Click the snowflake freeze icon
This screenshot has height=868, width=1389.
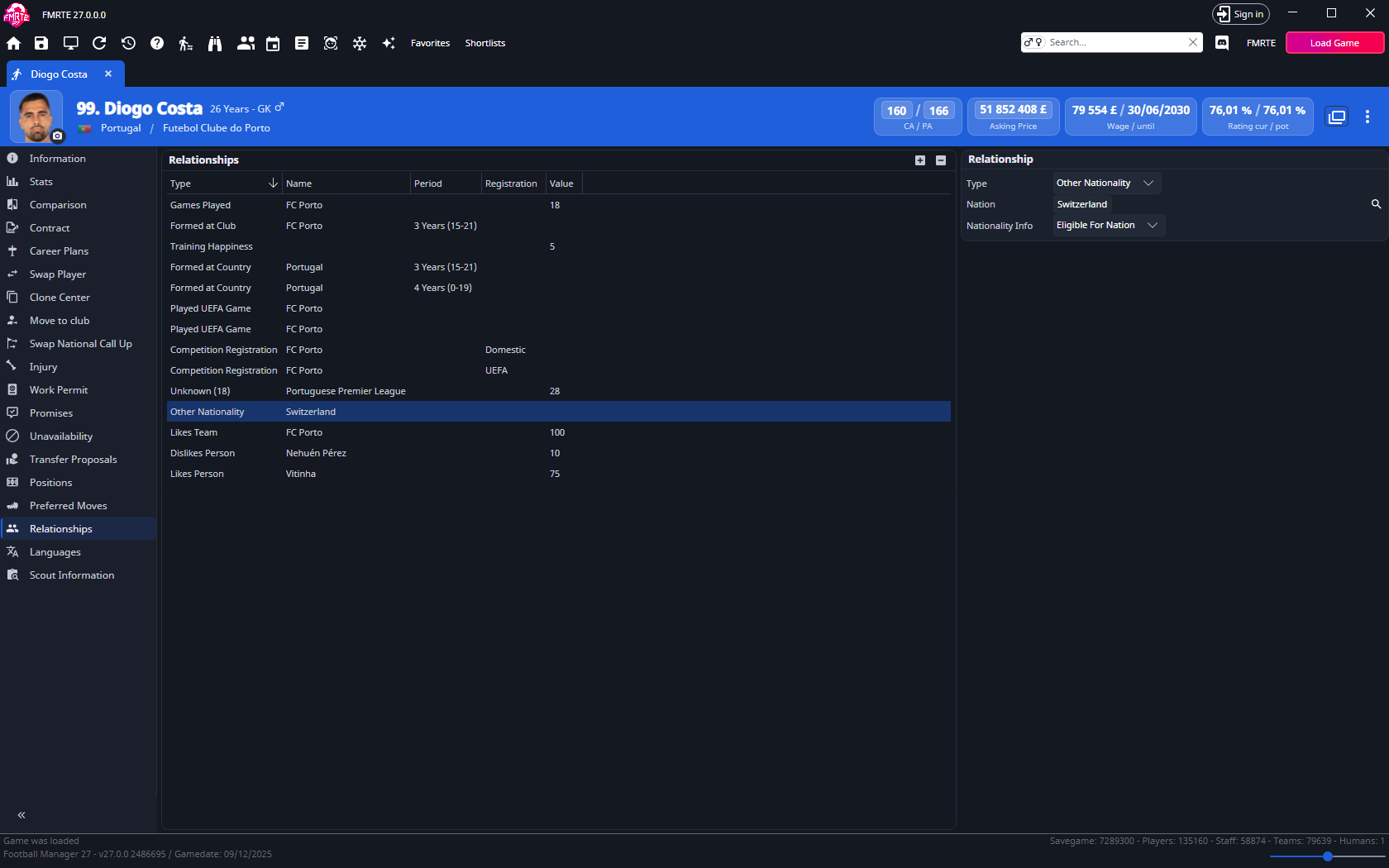coord(360,43)
